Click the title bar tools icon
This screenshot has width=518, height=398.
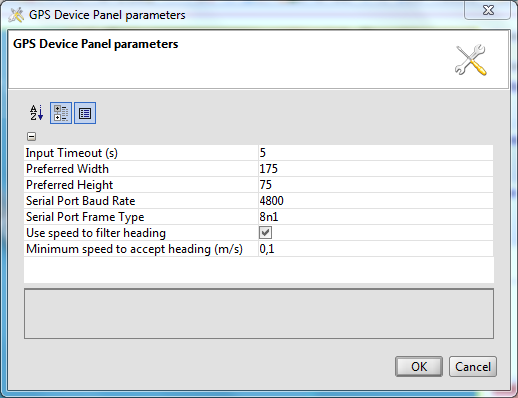16,15
